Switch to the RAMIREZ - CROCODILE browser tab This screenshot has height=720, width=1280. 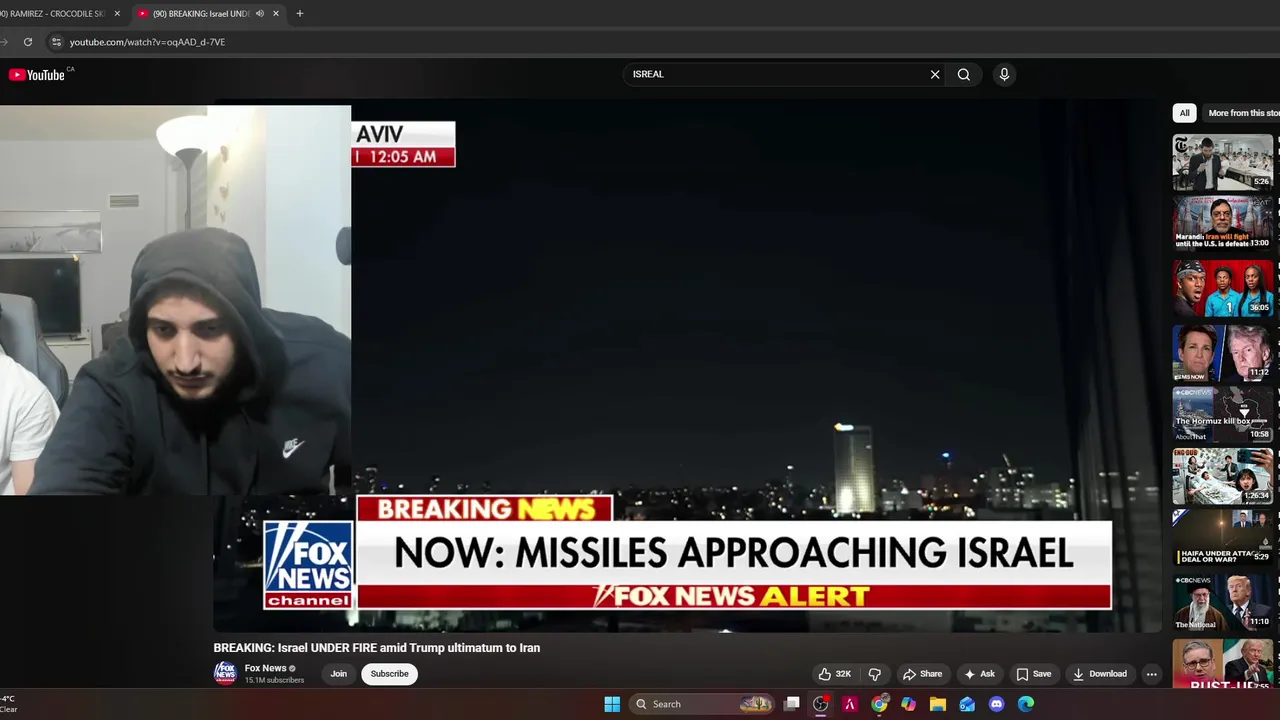pyautogui.click(x=55, y=13)
